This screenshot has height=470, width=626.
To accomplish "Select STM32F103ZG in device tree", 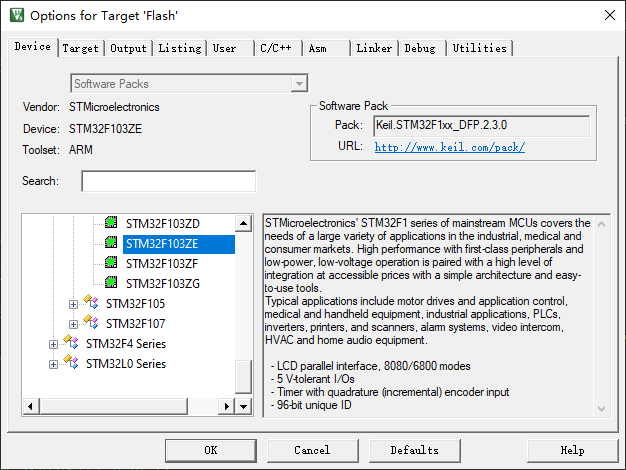I will pos(163,284).
